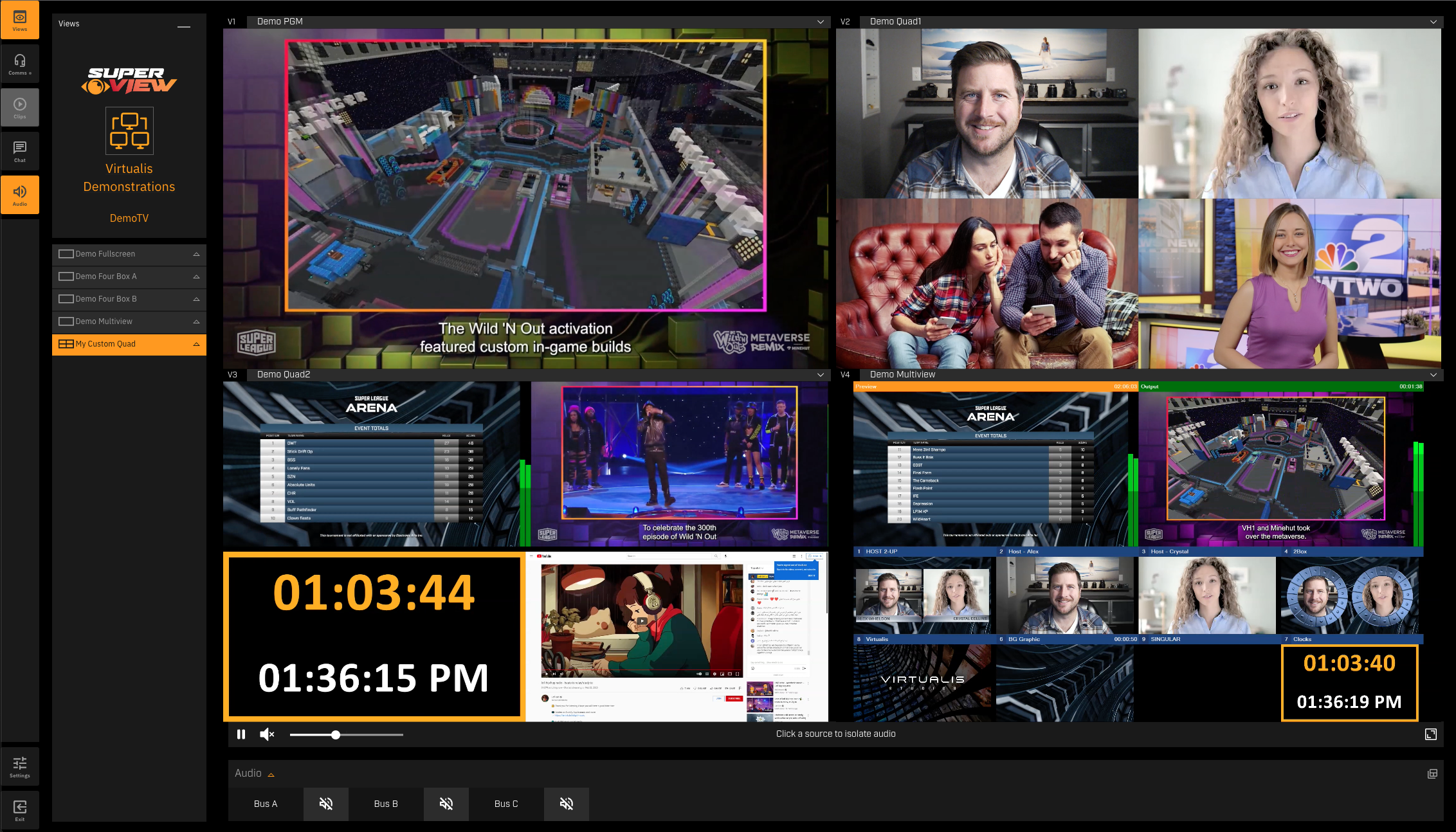Viewport: 1456px width, 832px height.
Task: Click the Exit icon
Action: pyautogui.click(x=20, y=810)
